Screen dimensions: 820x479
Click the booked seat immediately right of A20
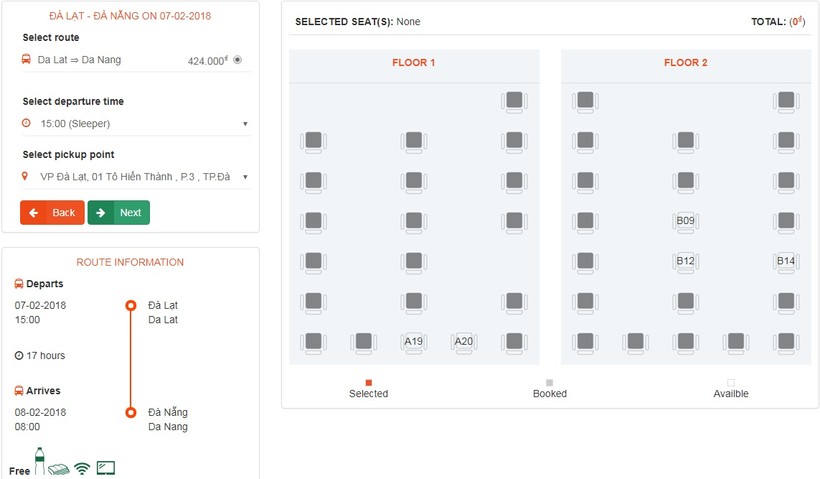(514, 343)
